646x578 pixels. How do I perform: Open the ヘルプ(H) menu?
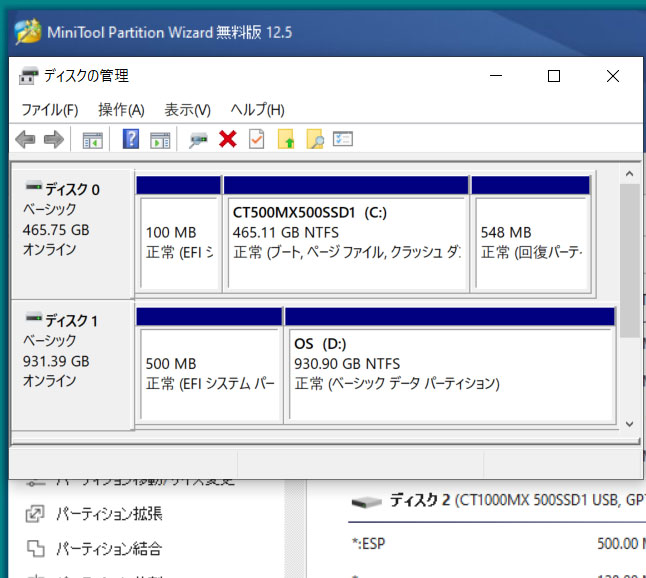(x=257, y=110)
